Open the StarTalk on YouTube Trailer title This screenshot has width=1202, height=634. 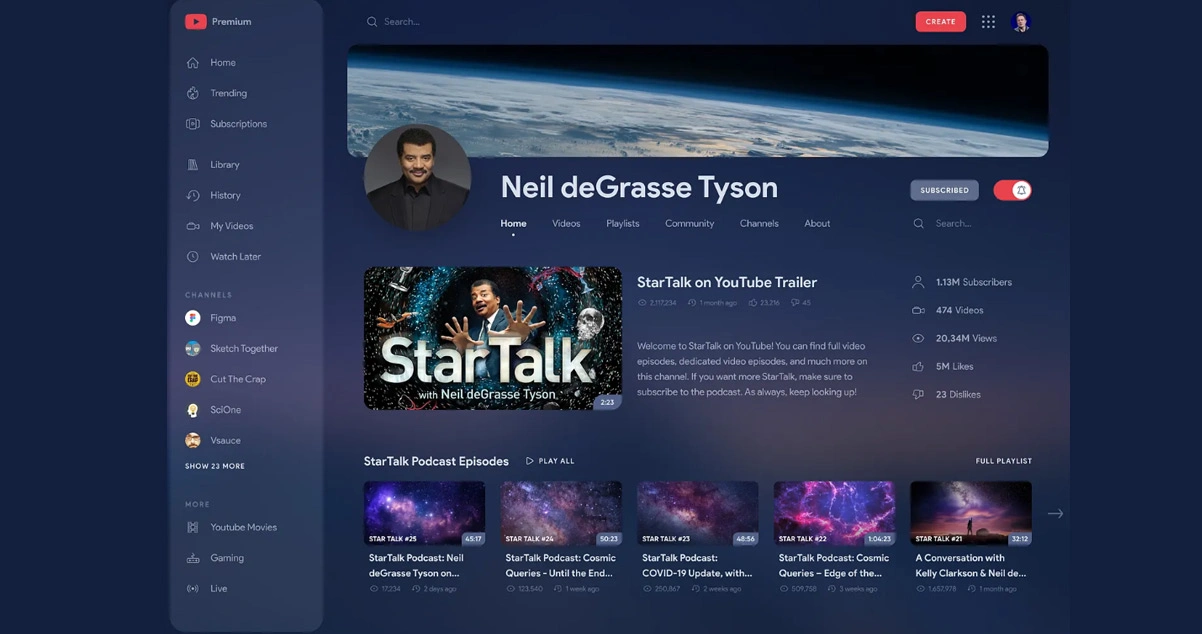coord(727,283)
